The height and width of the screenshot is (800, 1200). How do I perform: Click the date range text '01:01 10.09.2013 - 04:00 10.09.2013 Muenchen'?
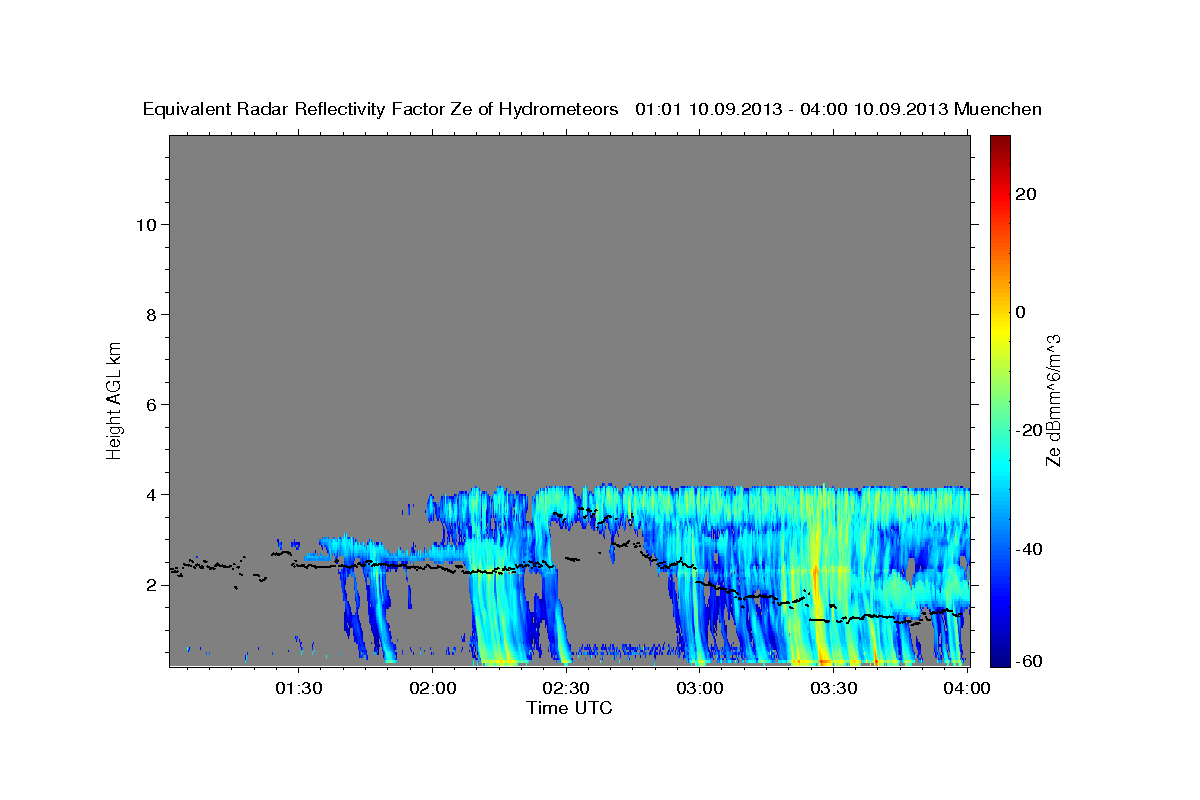839,109
